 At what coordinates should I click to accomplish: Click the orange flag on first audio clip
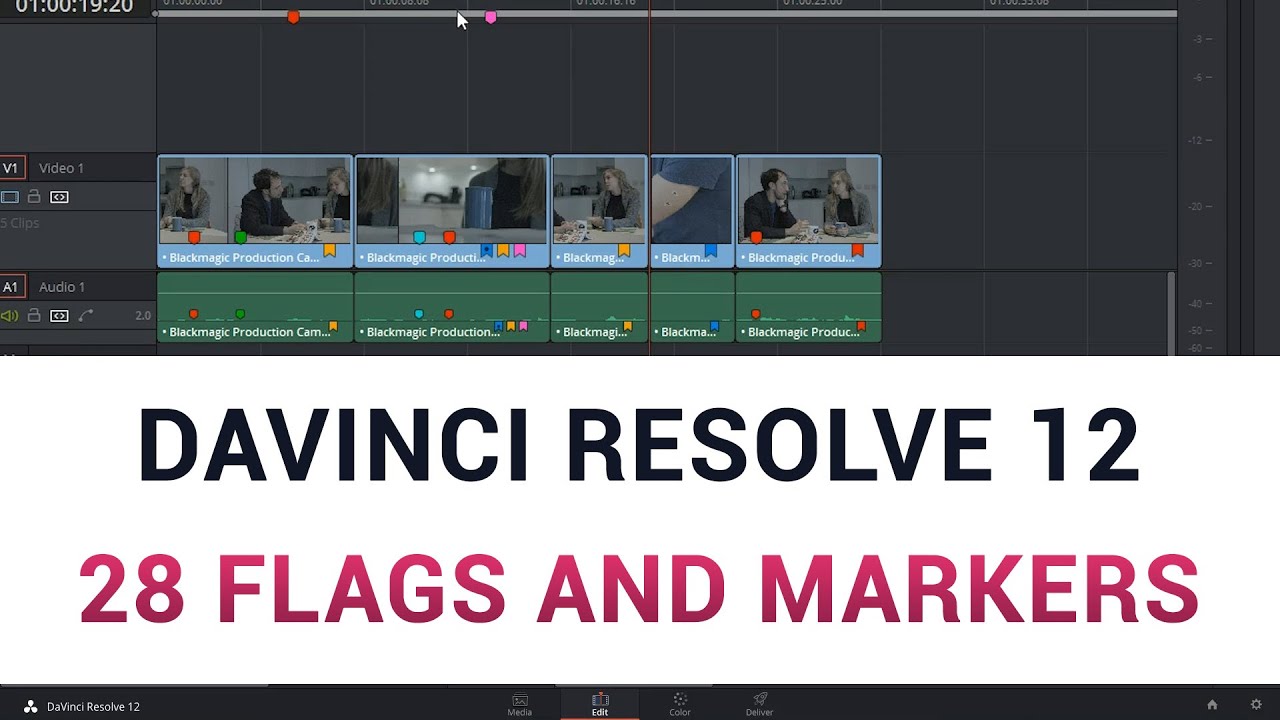(333, 326)
